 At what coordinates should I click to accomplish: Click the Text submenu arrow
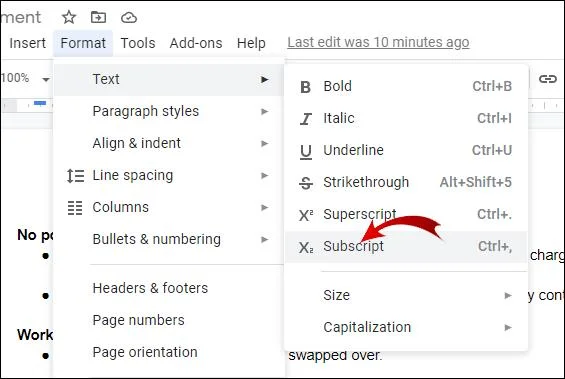tap(265, 79)
